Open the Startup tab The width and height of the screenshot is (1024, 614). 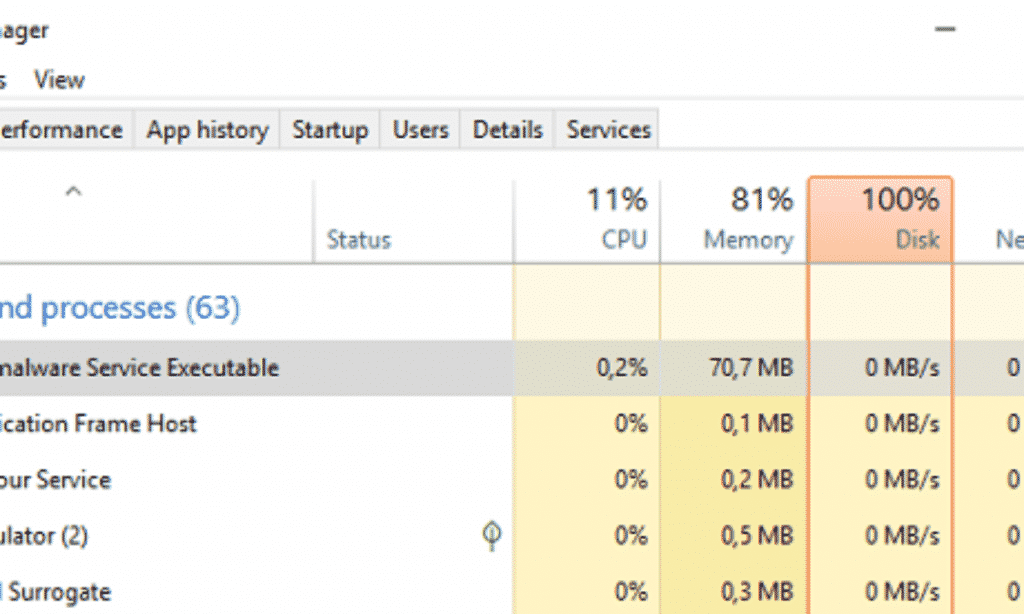tap(330, 129)
